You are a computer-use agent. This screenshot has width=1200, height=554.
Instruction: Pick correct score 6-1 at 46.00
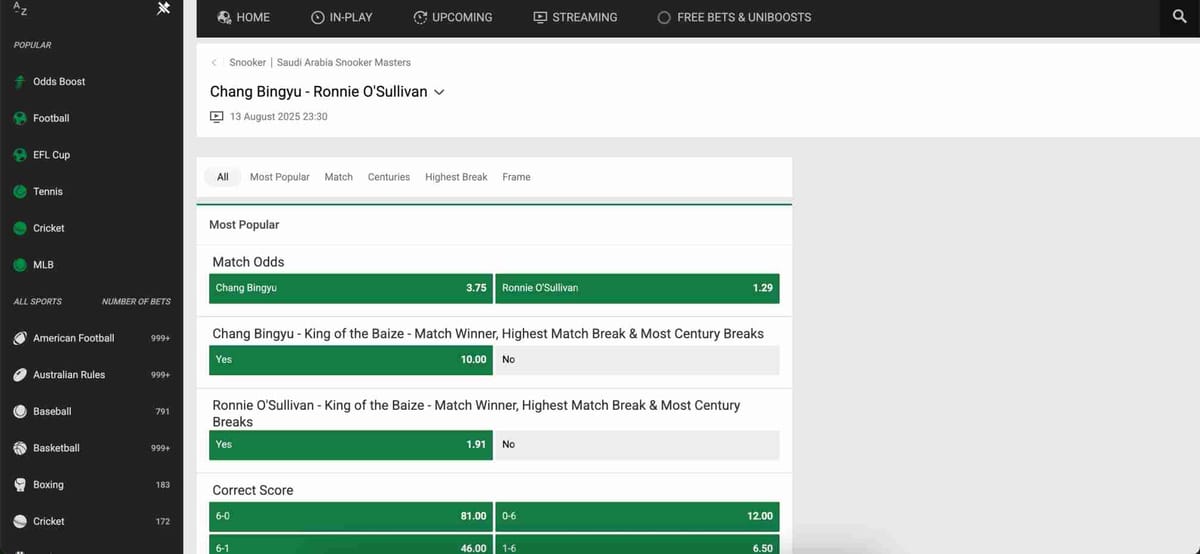tap(351, 546)
